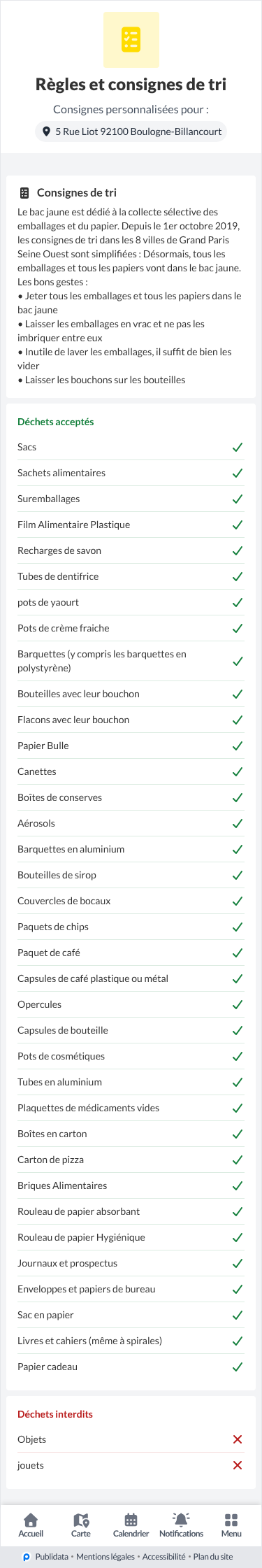Click the Publidata logo in footer

pos(26,1557)
